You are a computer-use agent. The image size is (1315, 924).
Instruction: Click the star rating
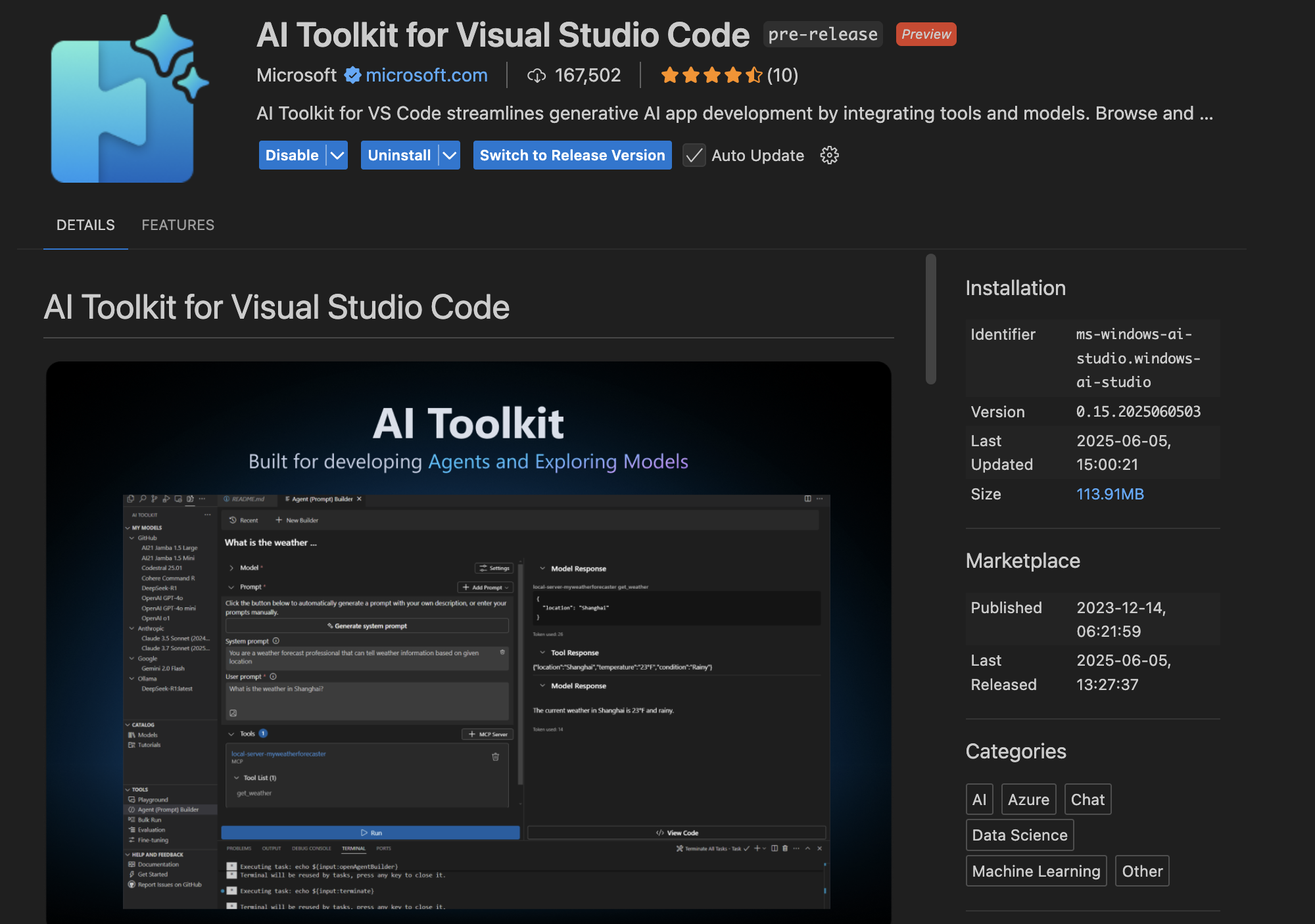711,76
